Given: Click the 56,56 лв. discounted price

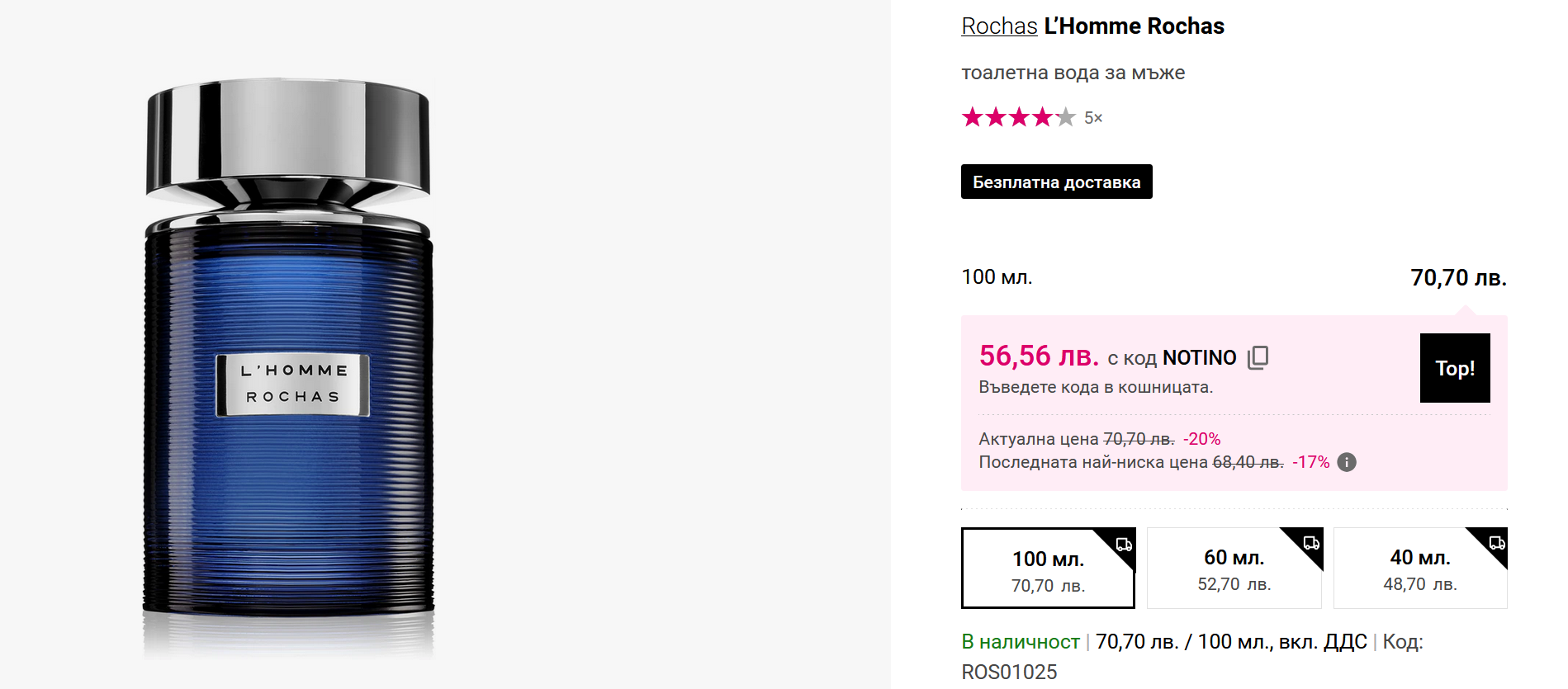Looking at the screenshot, I should pyautogui.click(x=1038, y=356).
